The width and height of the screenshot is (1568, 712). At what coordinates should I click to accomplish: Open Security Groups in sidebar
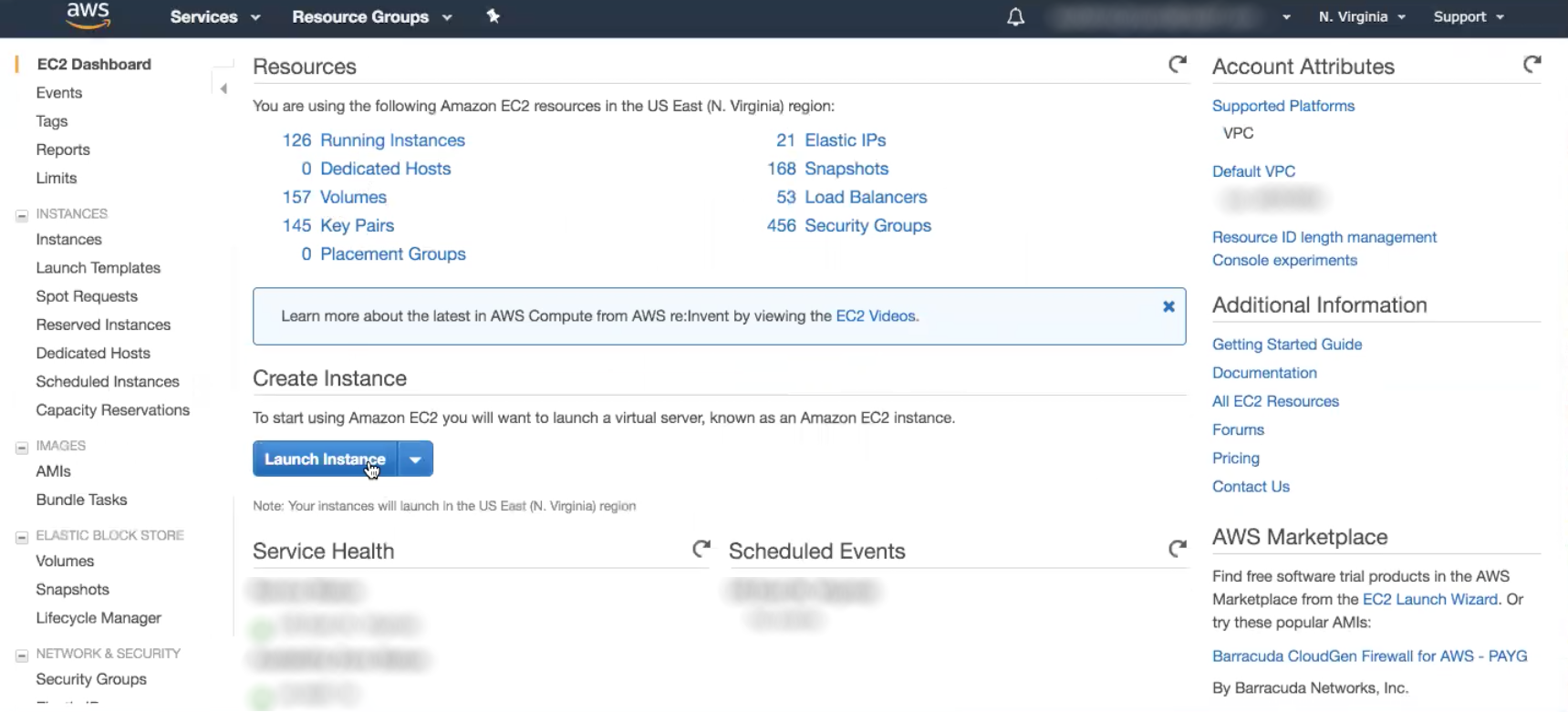point(91,678)
